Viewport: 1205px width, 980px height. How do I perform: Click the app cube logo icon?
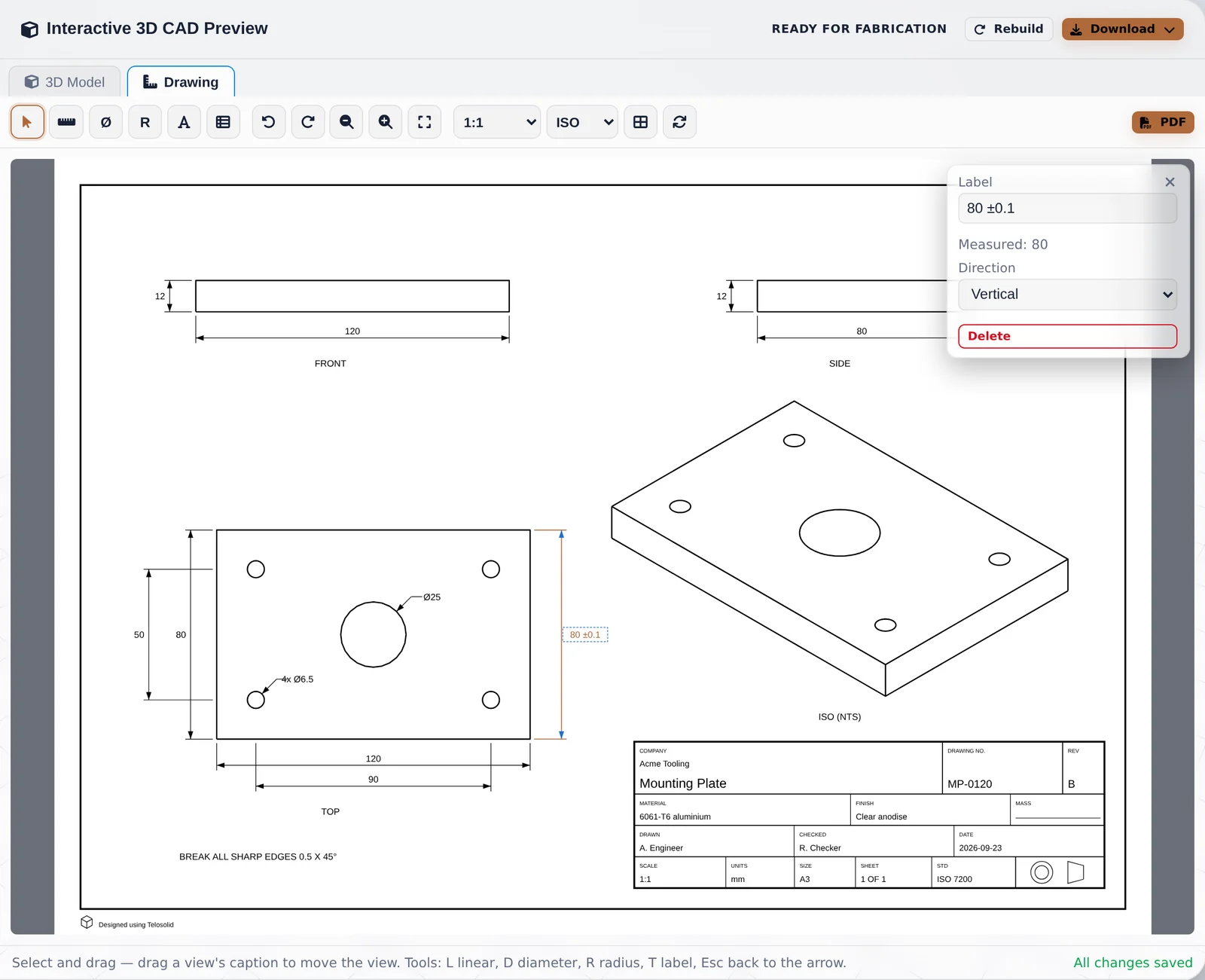click(x=29, y=29)
